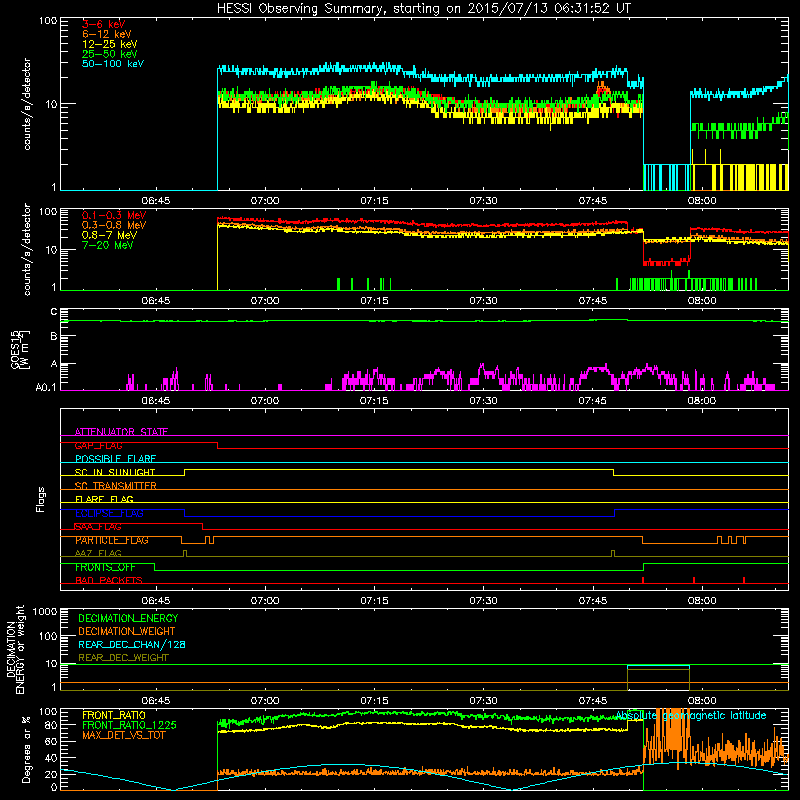Click the DECIMATION ENERGY or weight axis title
800x800 pixels.
coord(15,649)
